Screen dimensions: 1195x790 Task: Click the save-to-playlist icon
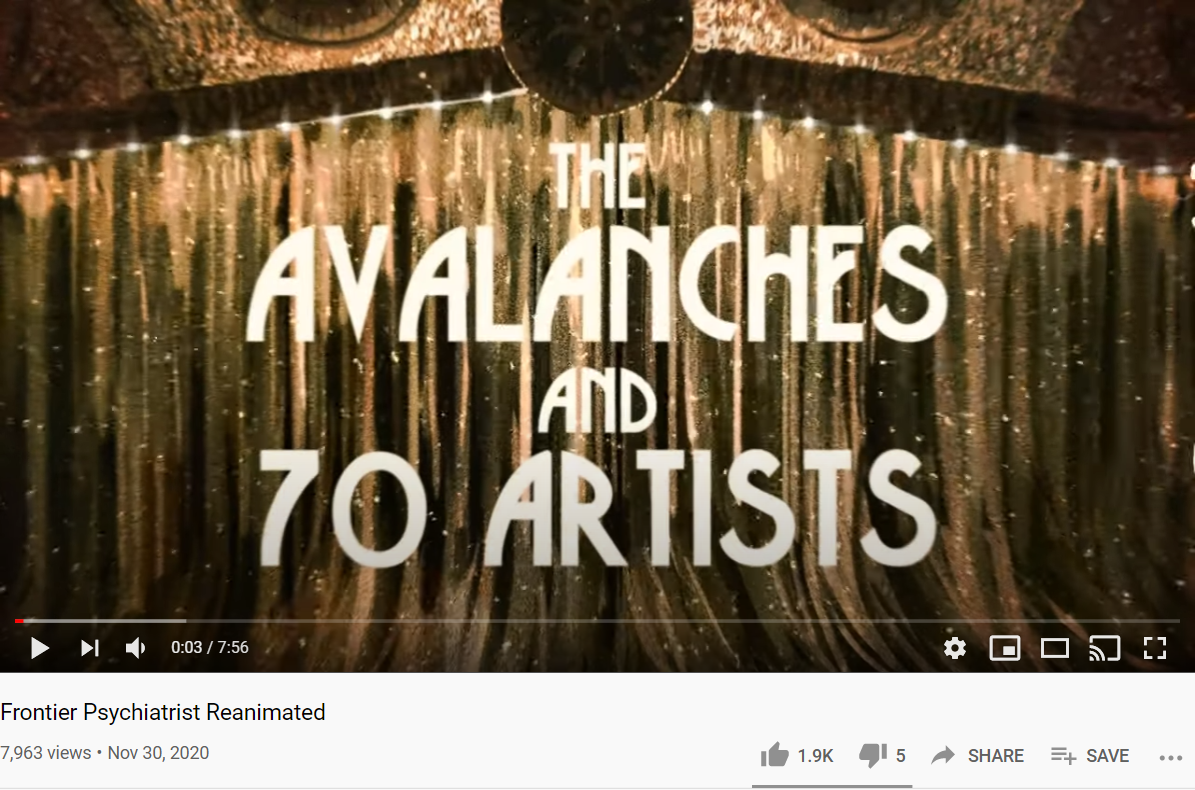[x=1063, y=755]
